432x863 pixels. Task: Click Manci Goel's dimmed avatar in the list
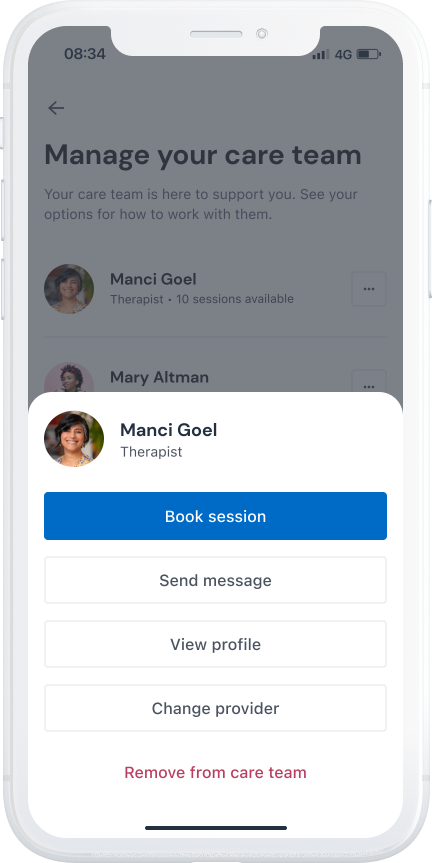tap(69, 289)
